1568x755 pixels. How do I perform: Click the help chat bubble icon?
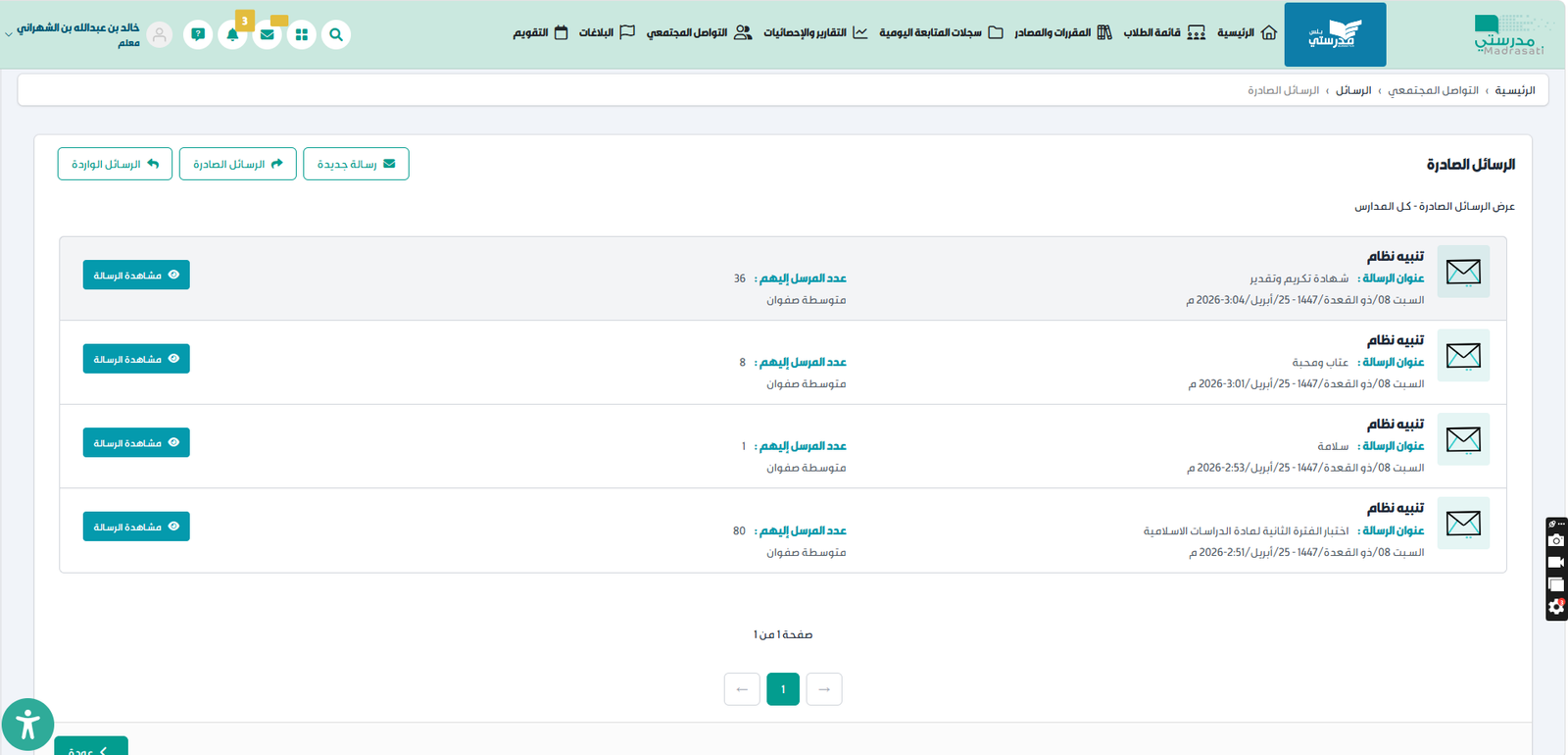point(198,34)
